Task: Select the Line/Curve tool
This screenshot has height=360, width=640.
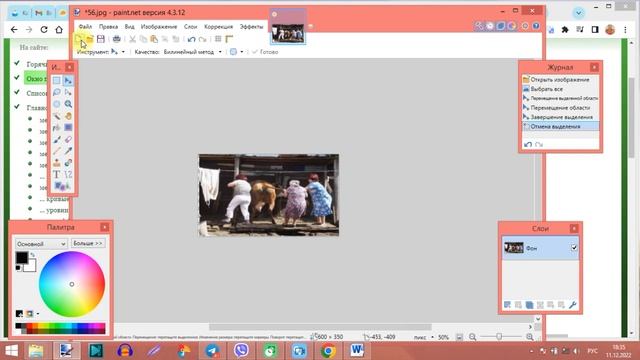Action: coord(68,175)
